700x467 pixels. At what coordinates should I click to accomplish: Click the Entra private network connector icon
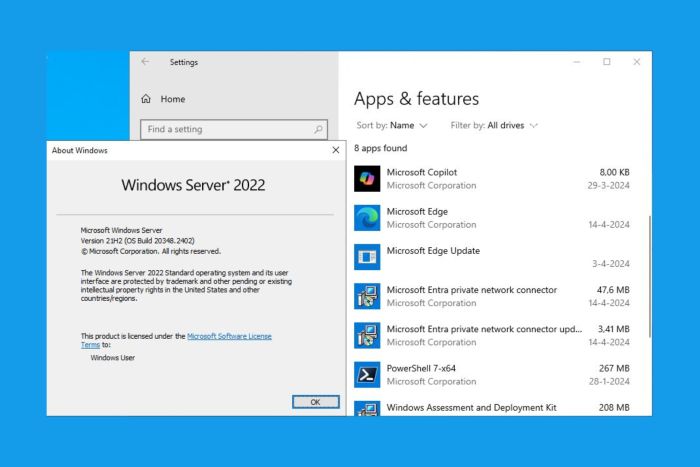(367, 296)
